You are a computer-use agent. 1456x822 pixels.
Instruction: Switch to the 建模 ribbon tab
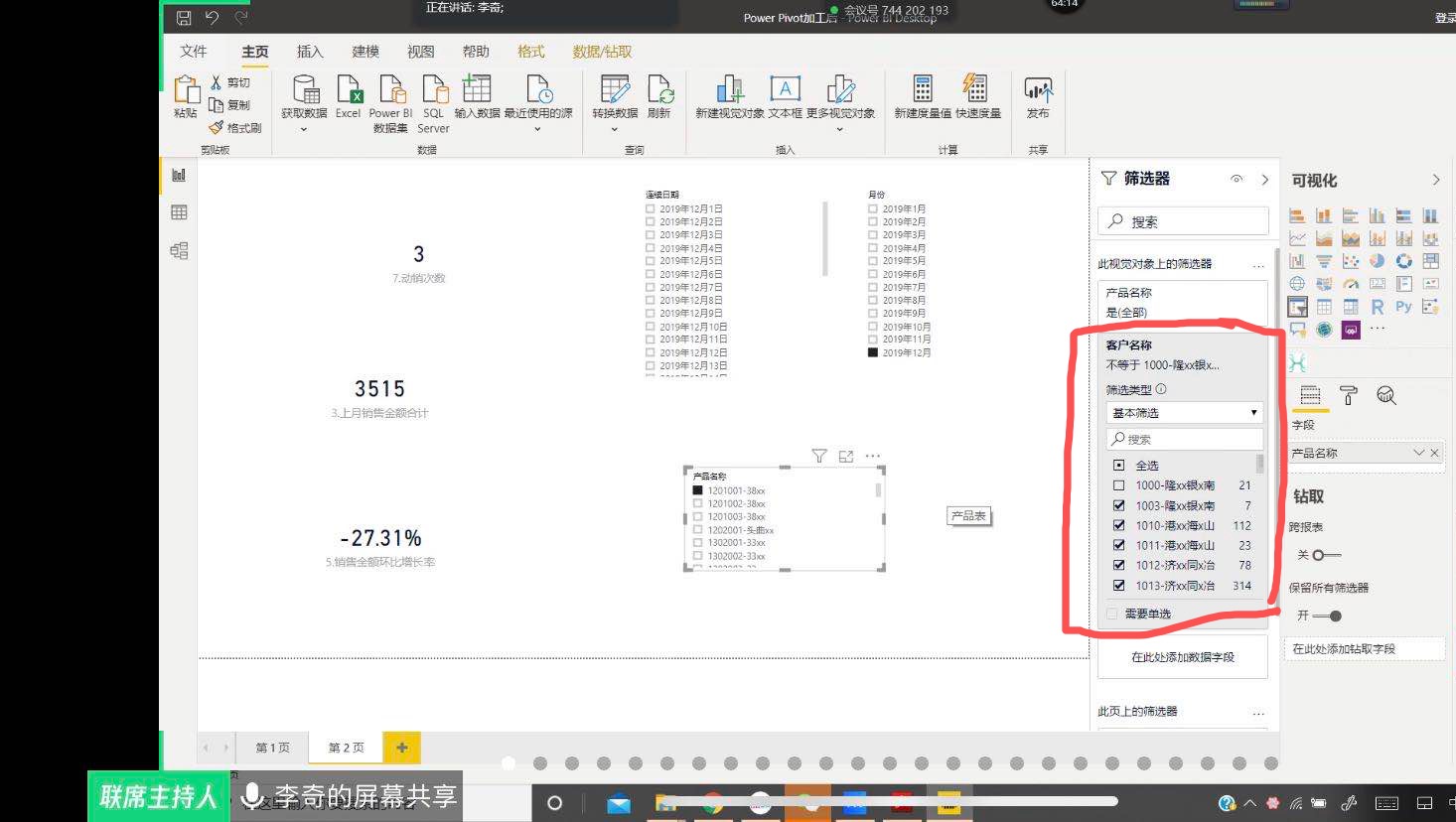pyautogui.click(x=365, y=52)
